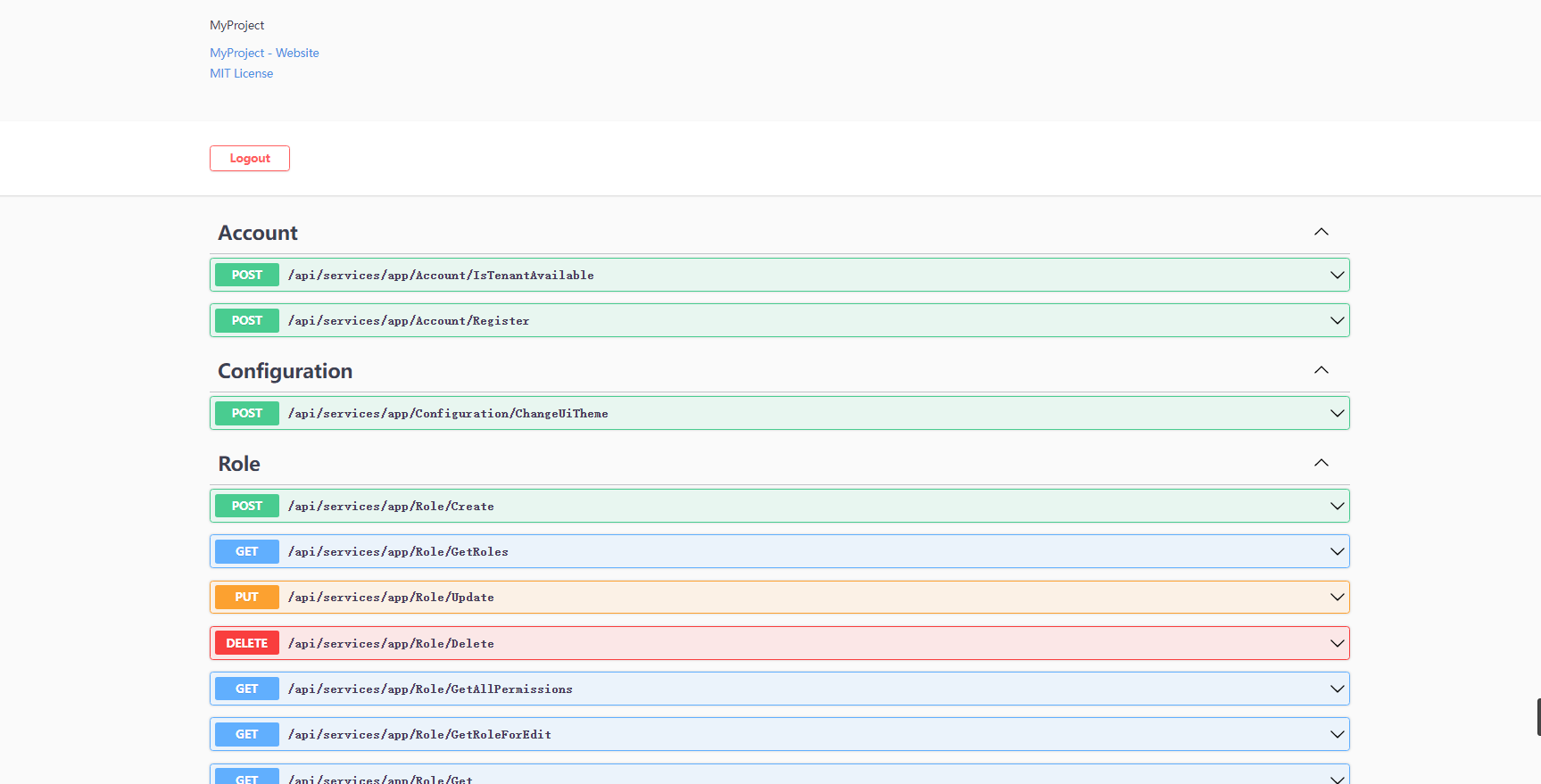1541x784 pixels.
Task: Select path /api/services/app/Role/GetRoles
Action: (398, 551)
